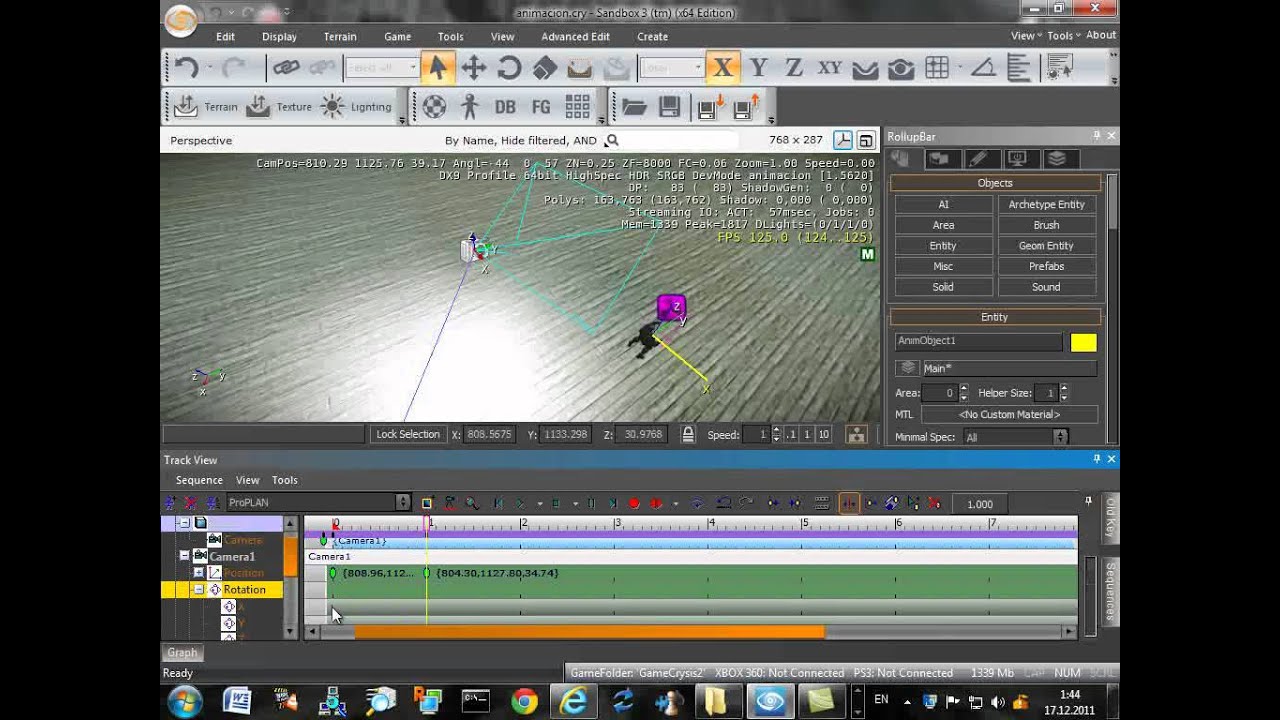Click the second position keyframe marker

click(x=427, y=573)
